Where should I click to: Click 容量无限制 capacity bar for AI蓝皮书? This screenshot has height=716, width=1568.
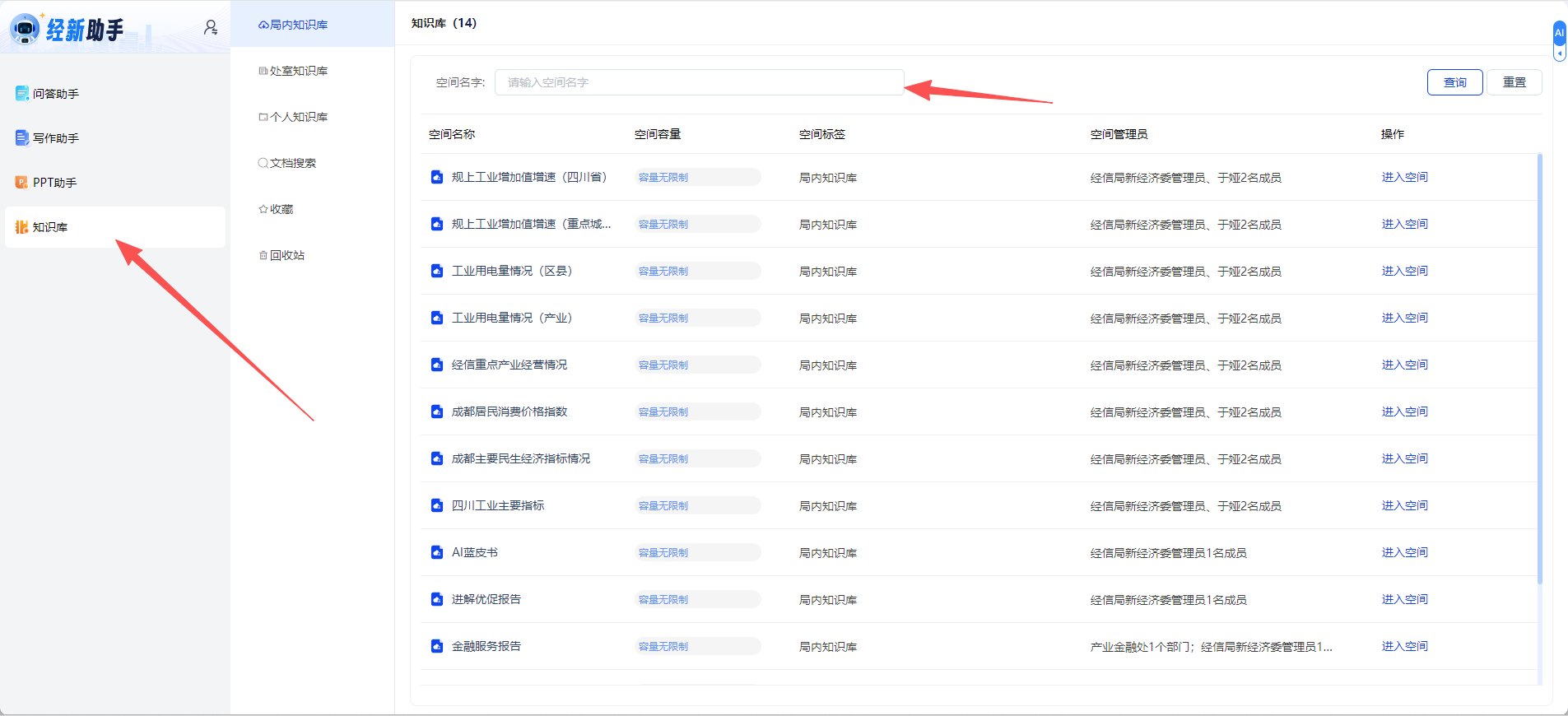point(697,552)
